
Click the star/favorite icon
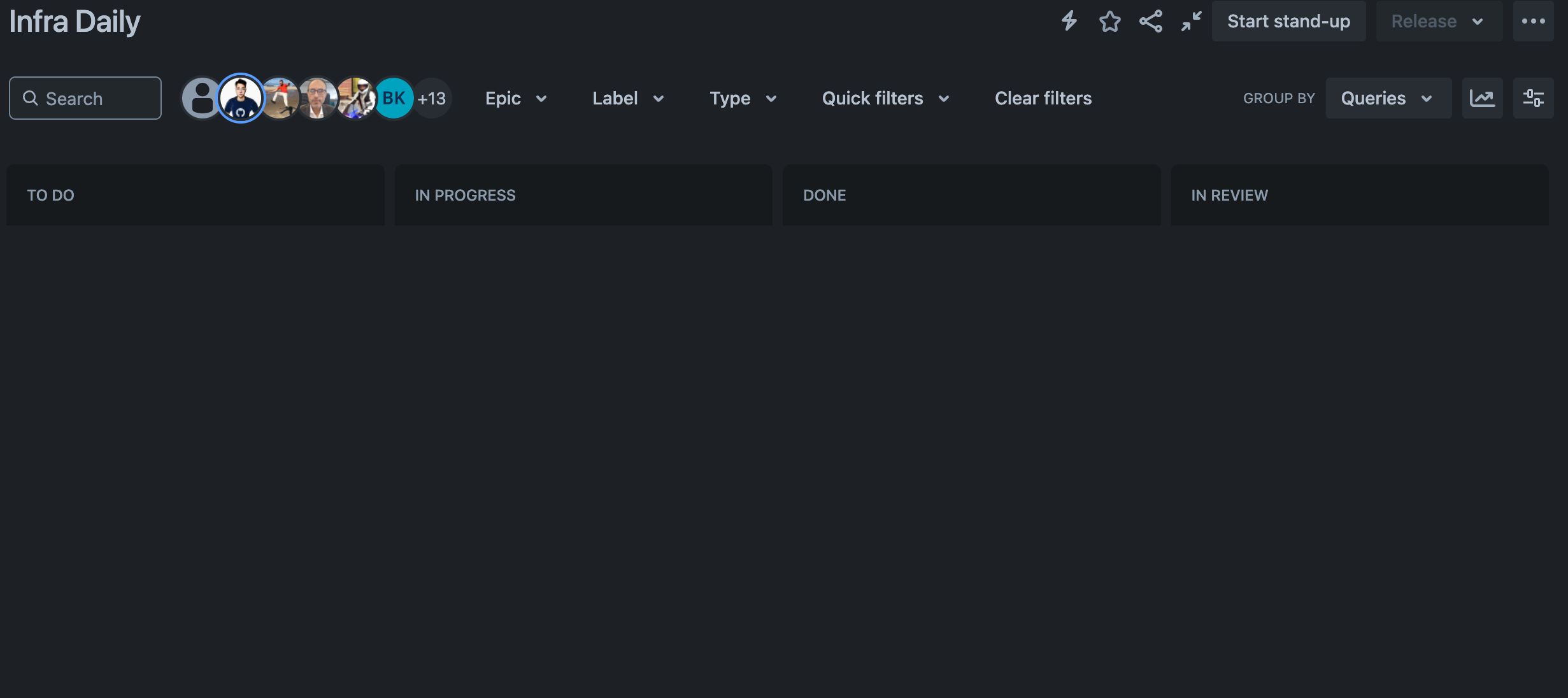coord(1110,21)
